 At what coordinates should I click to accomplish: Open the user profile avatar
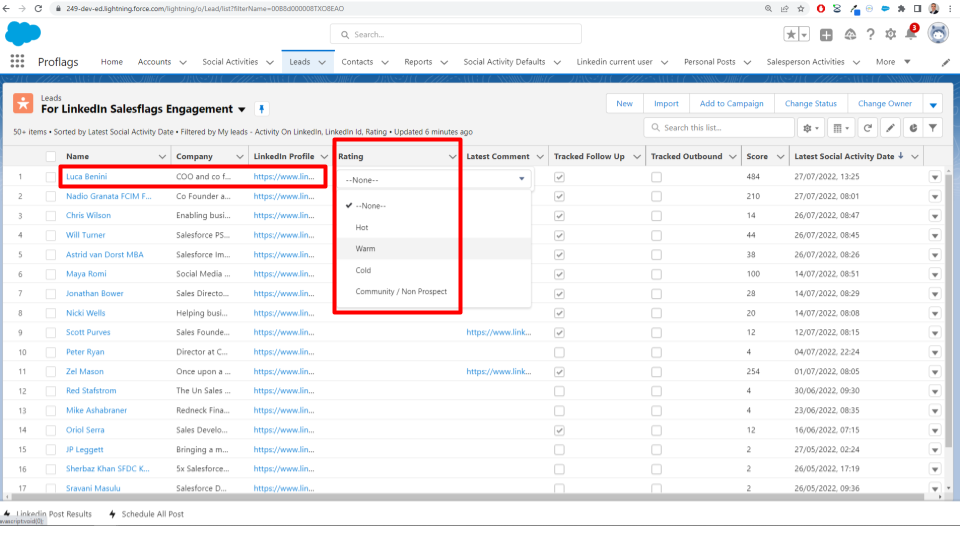coord(937,34)
